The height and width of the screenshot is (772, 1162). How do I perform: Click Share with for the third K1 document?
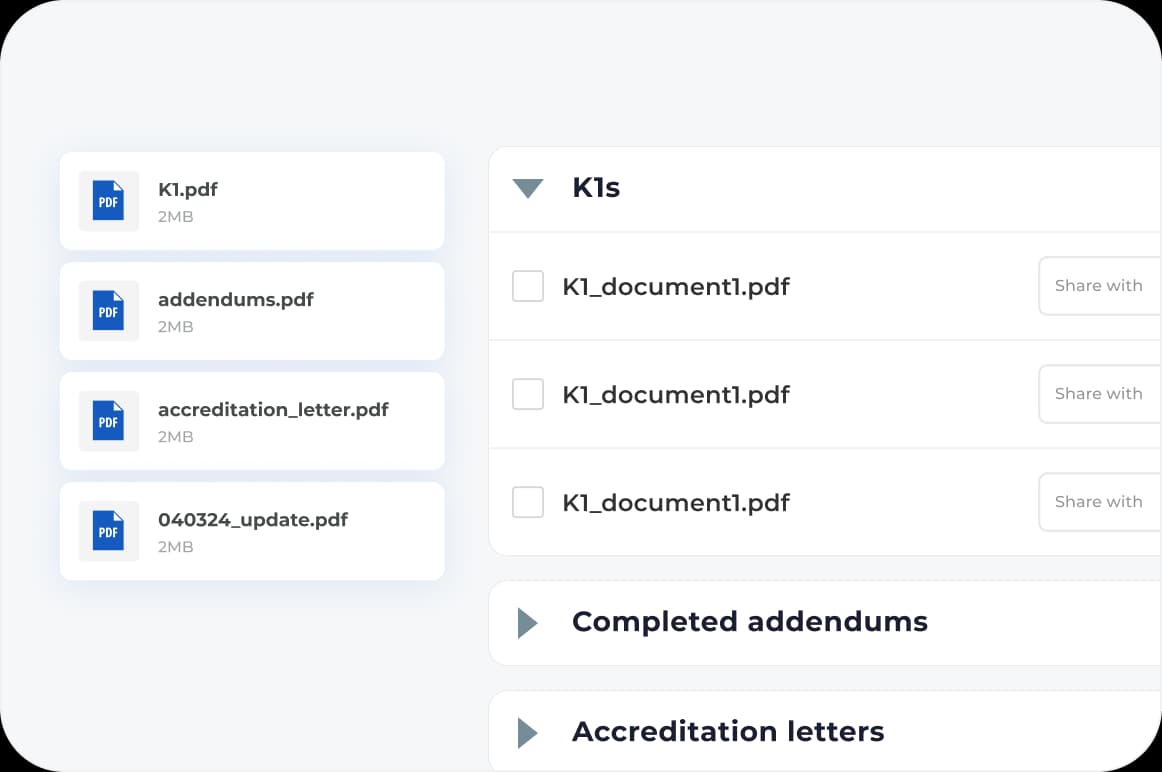tap(1099, 502)
